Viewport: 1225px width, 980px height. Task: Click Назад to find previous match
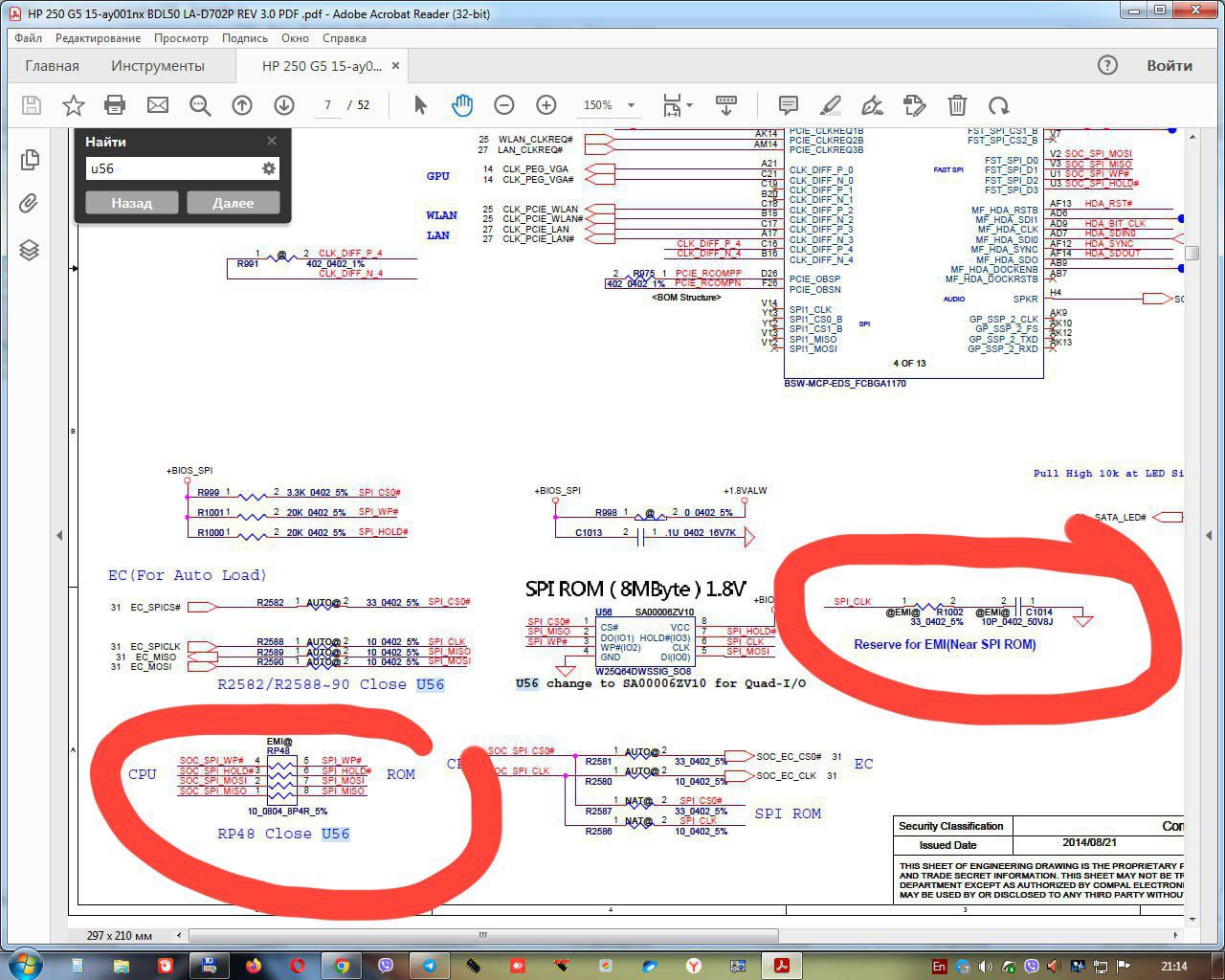(131, 203)
